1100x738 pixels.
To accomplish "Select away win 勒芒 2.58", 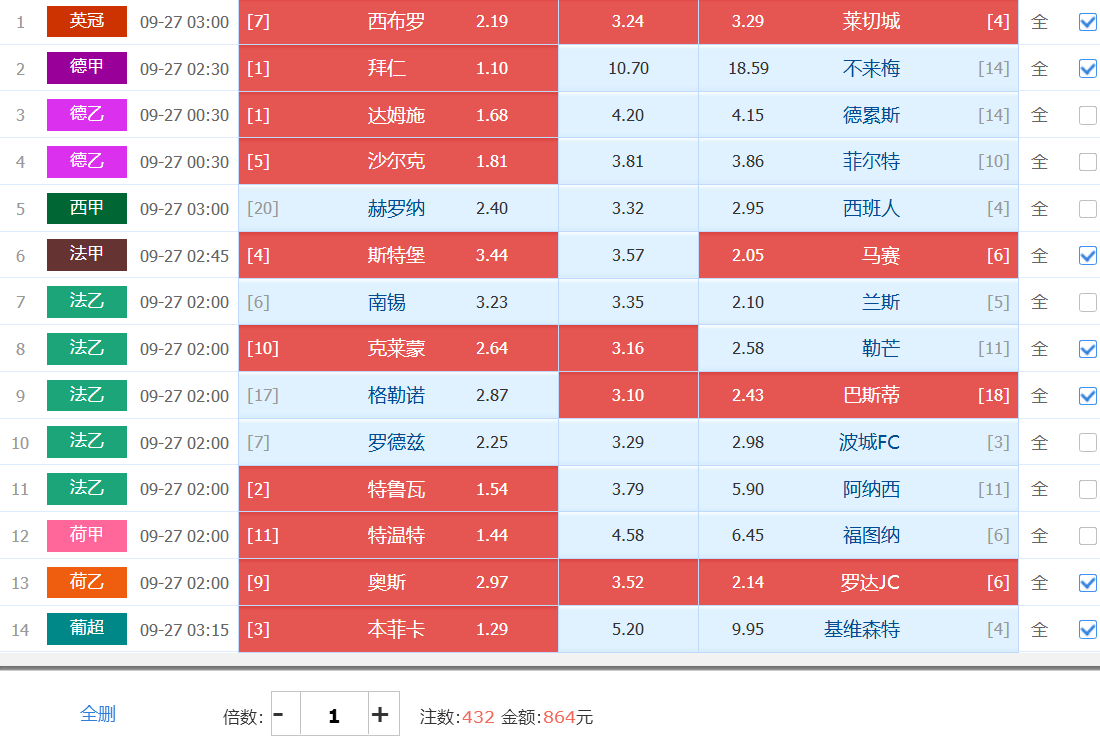I will tap(859, 349).
